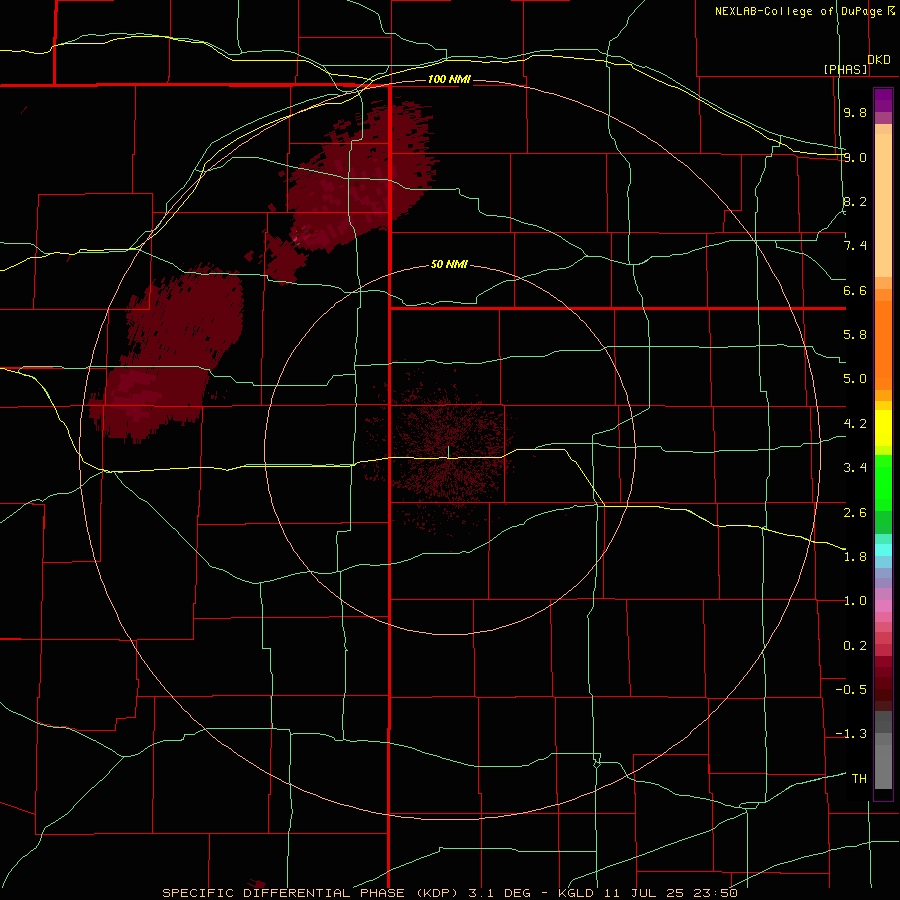The height and width of the screenshot is (900, 900).
Task: Click the western dark red radar echo
Action: pos(166,353)
